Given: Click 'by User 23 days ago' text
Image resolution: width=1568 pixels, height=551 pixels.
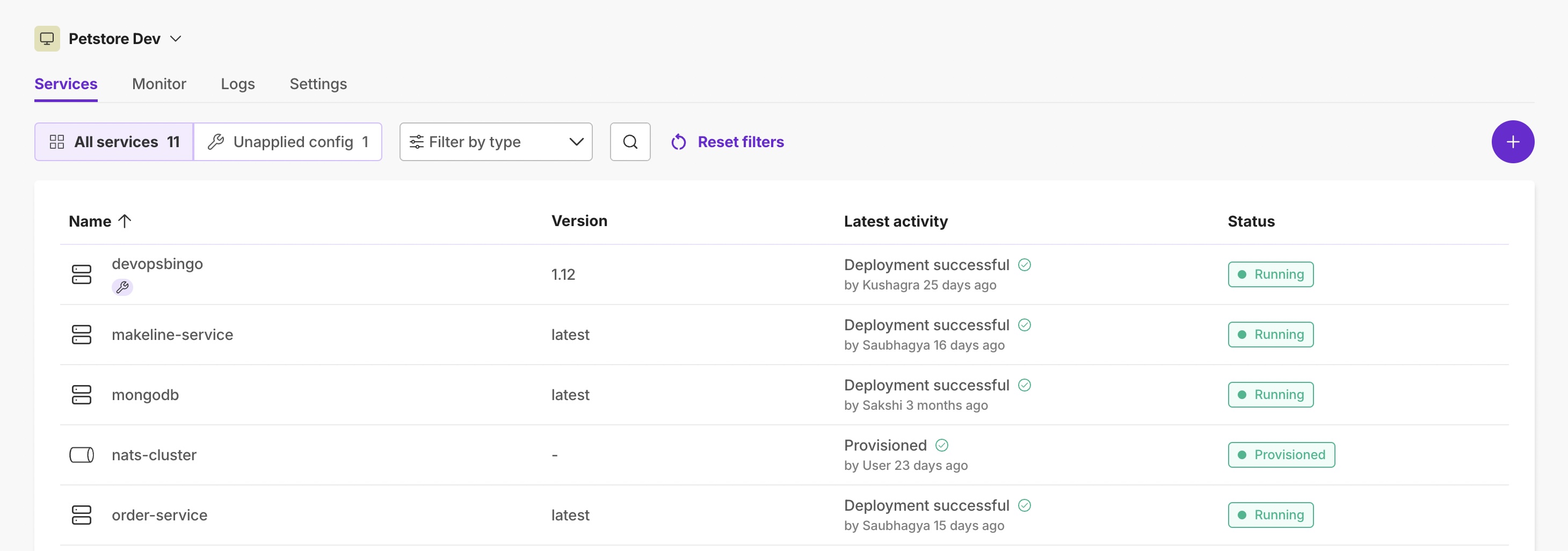Looking at the screenshot, I should (x=906, y=465).
